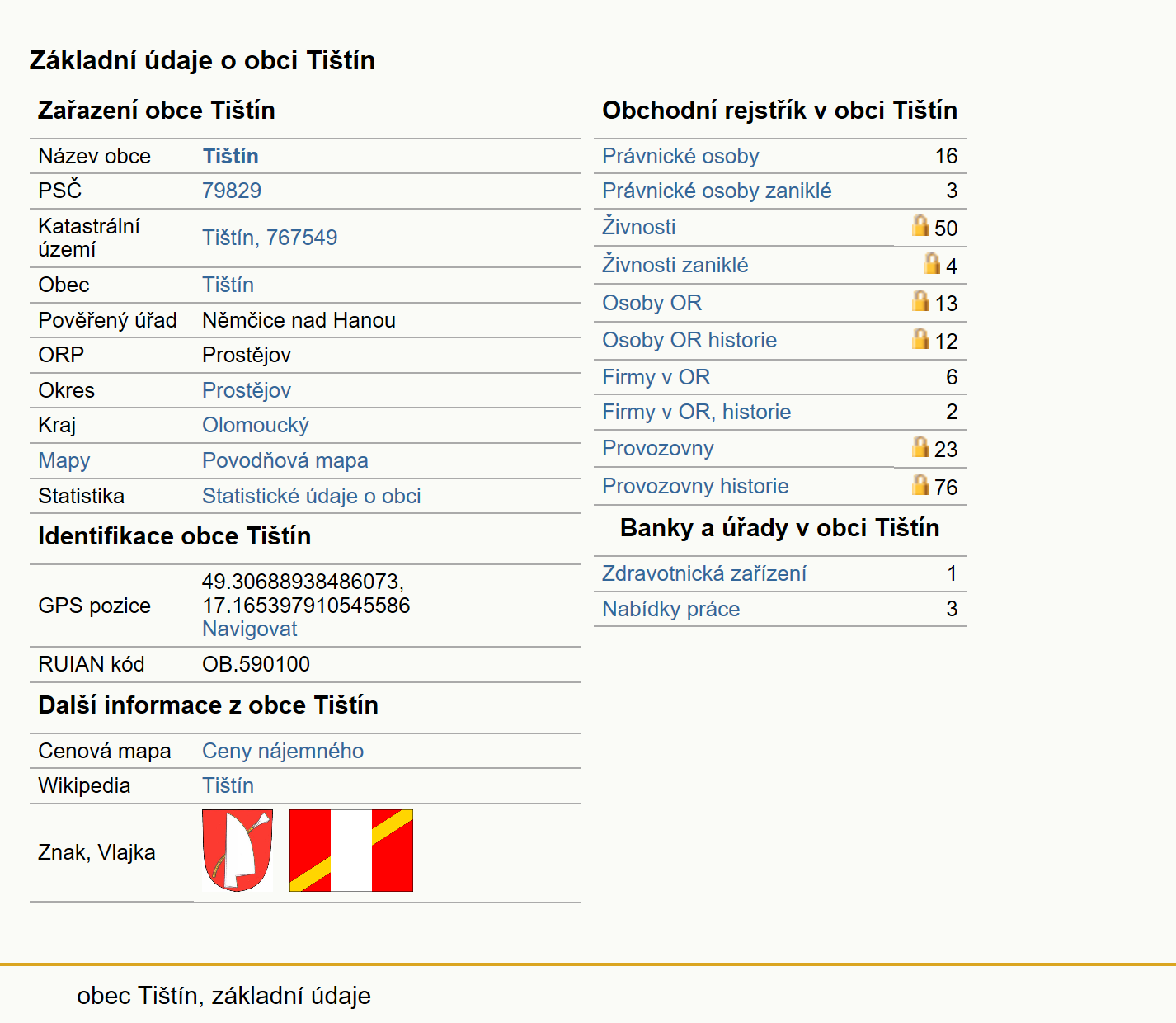Open Provozovny historie link

(x=695, y=486)
